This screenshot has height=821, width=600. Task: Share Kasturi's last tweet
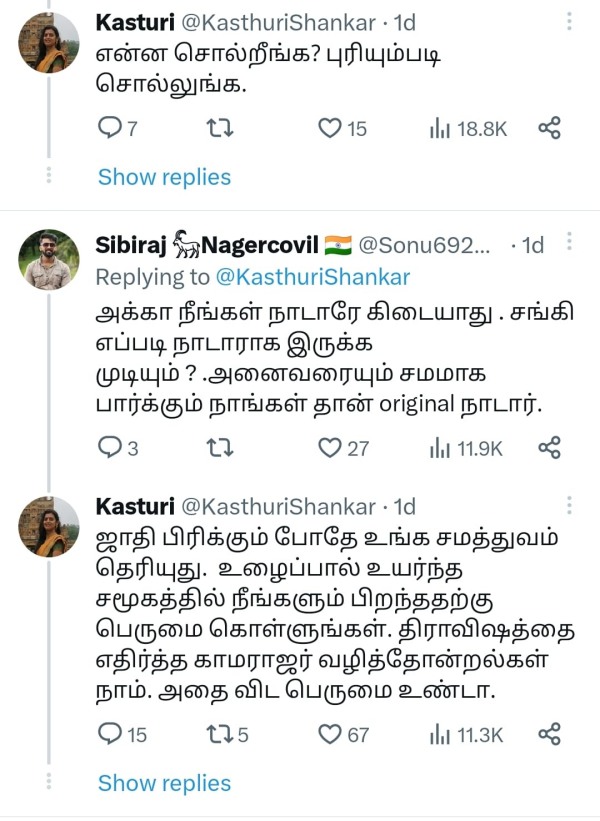(549, 735)
